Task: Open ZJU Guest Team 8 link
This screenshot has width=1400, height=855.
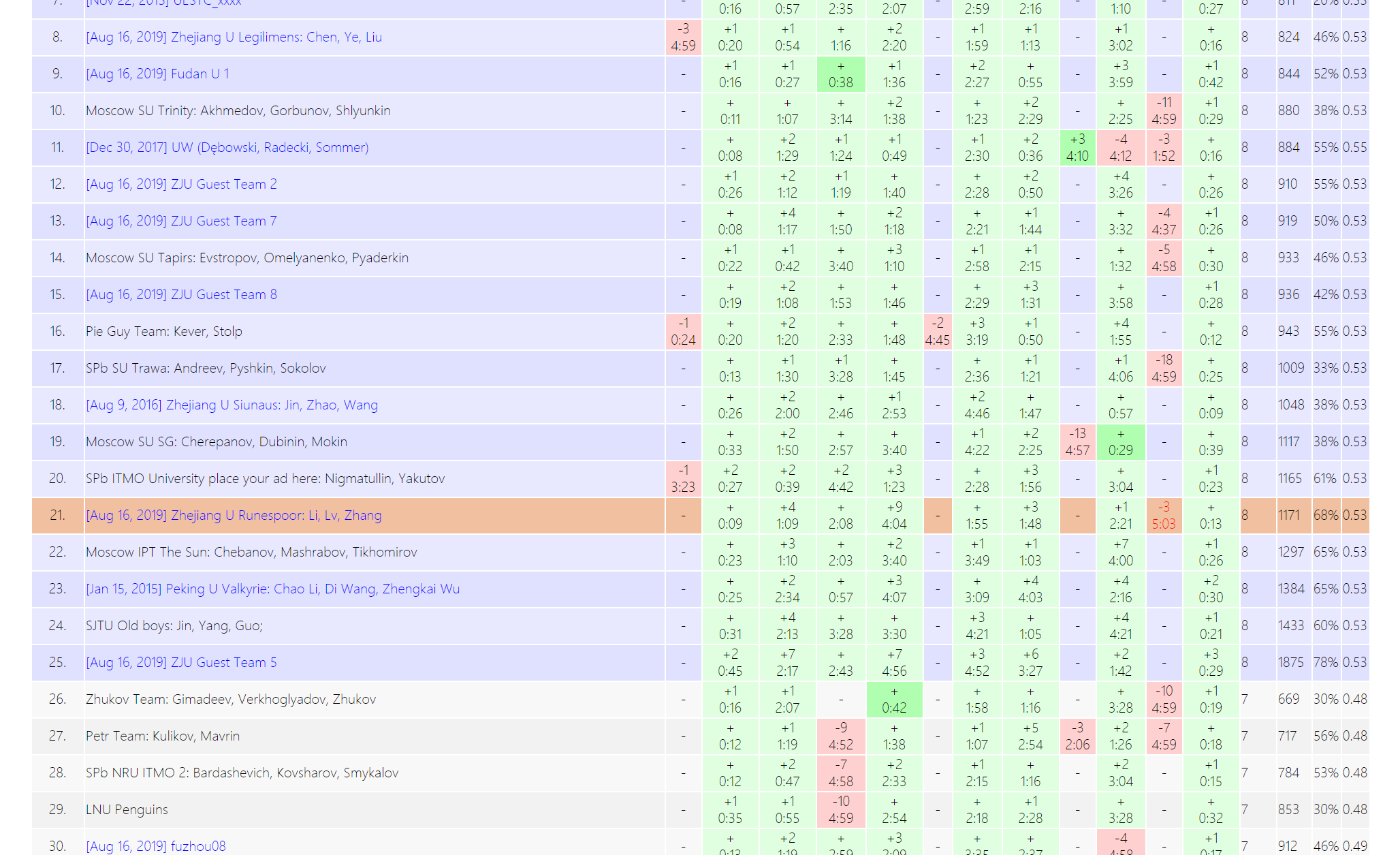Action: [181, 294]
